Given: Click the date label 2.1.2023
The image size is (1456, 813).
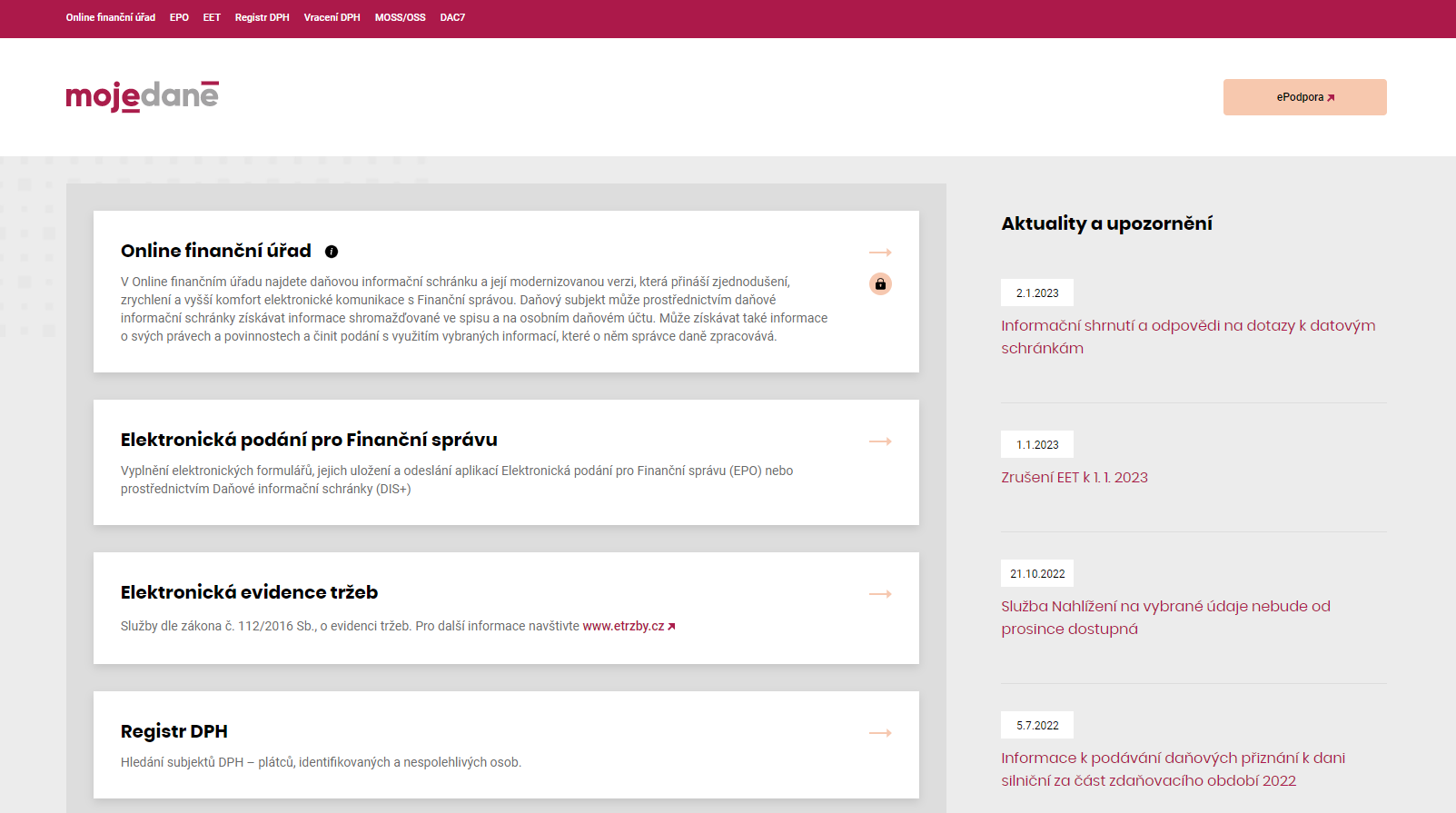Looking at the screenshot, I should click(x=1037, y=292).
